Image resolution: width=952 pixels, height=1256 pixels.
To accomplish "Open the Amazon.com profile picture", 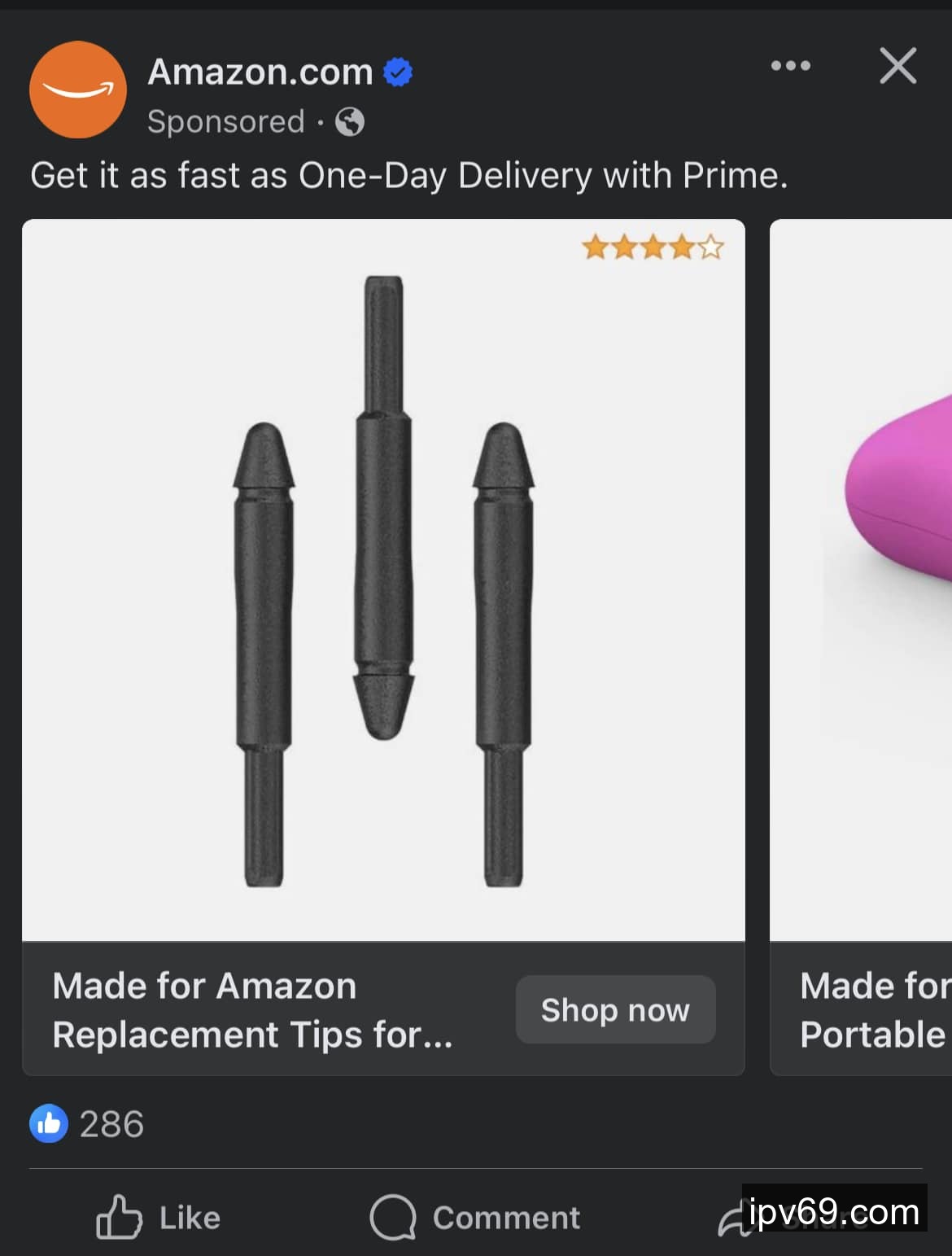I will click(x=78, y=90).
